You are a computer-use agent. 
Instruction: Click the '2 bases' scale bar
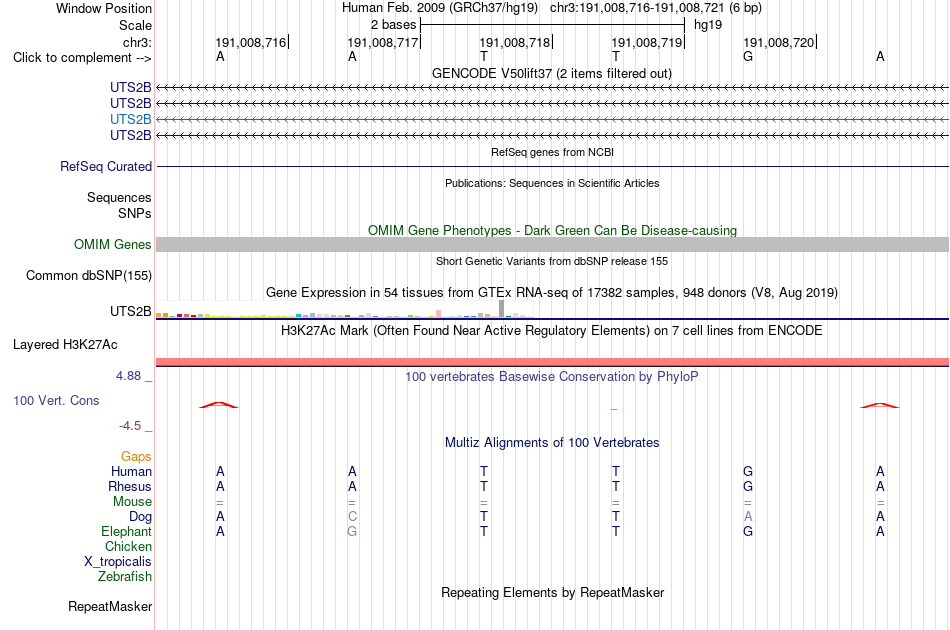point(553,25)
